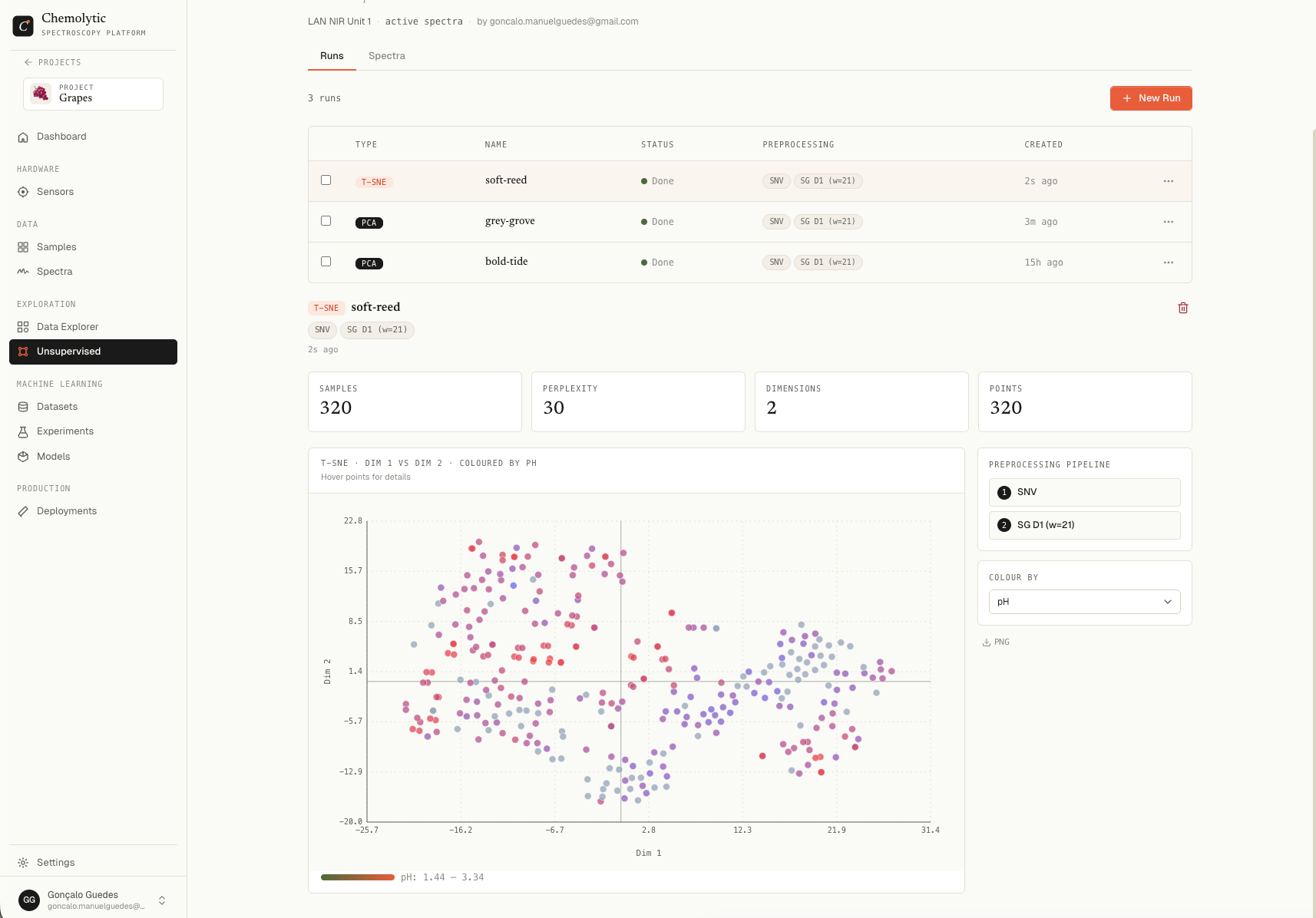
Task: Click the Created column header
Action: tap(1043, 144)
